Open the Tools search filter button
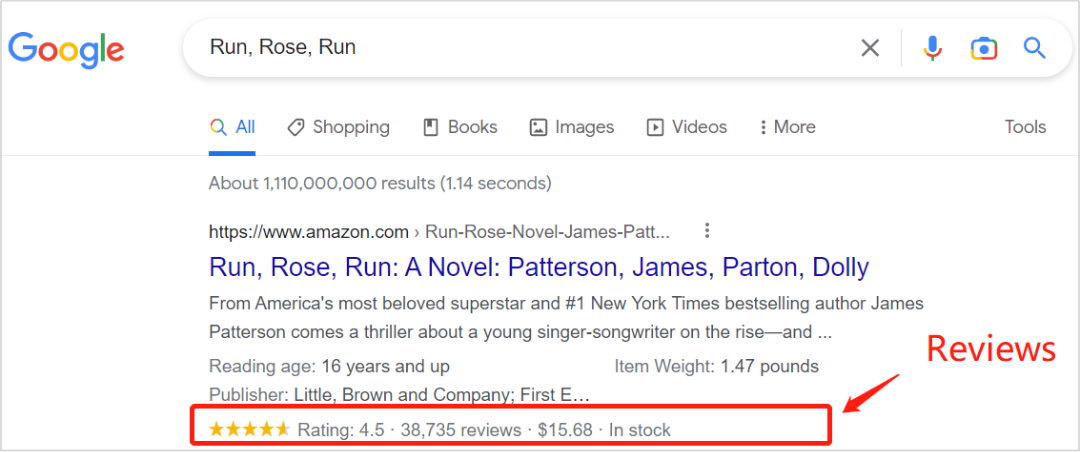 (1025, 127)
